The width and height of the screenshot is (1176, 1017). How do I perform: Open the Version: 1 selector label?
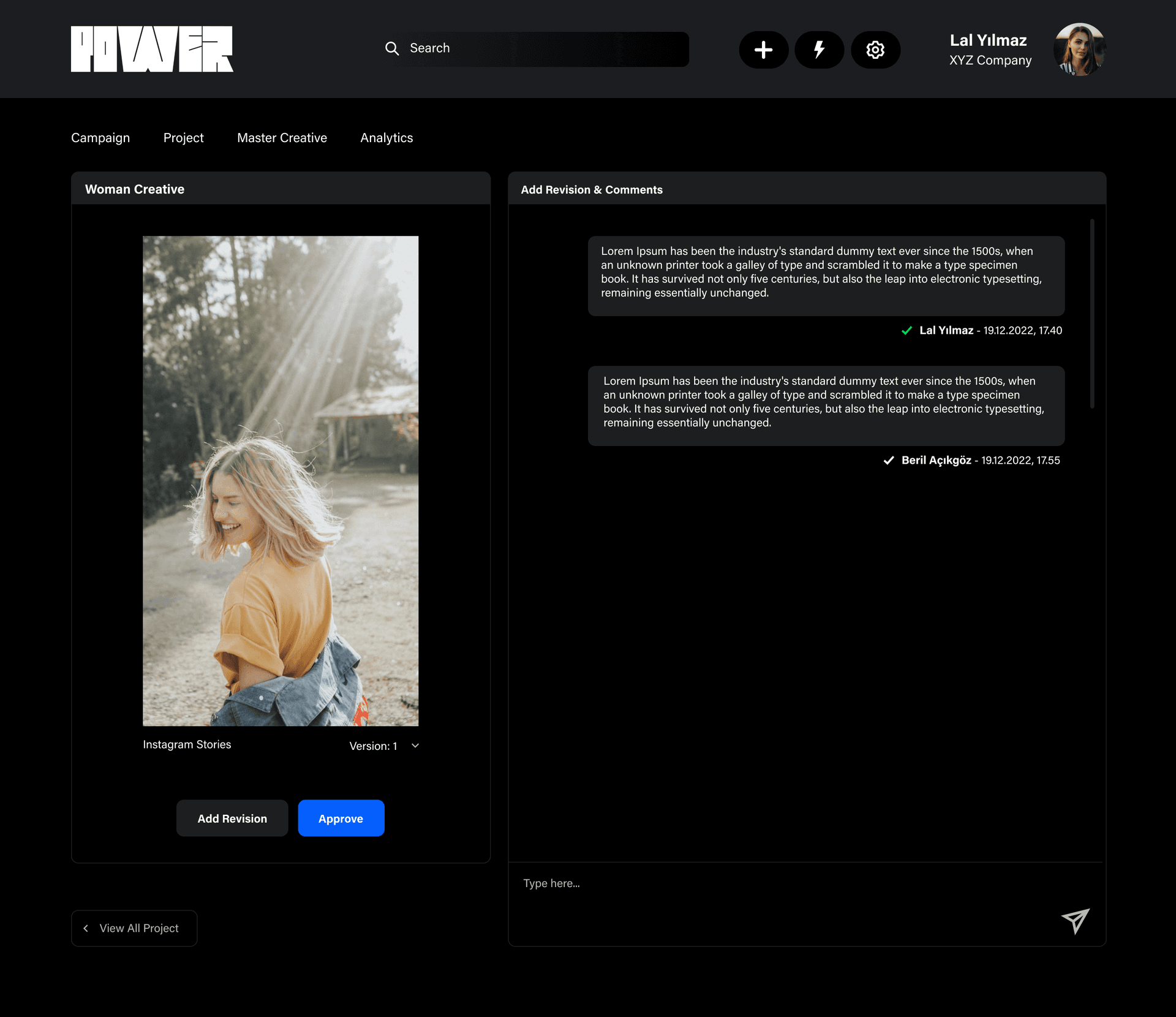click(373, 746)
